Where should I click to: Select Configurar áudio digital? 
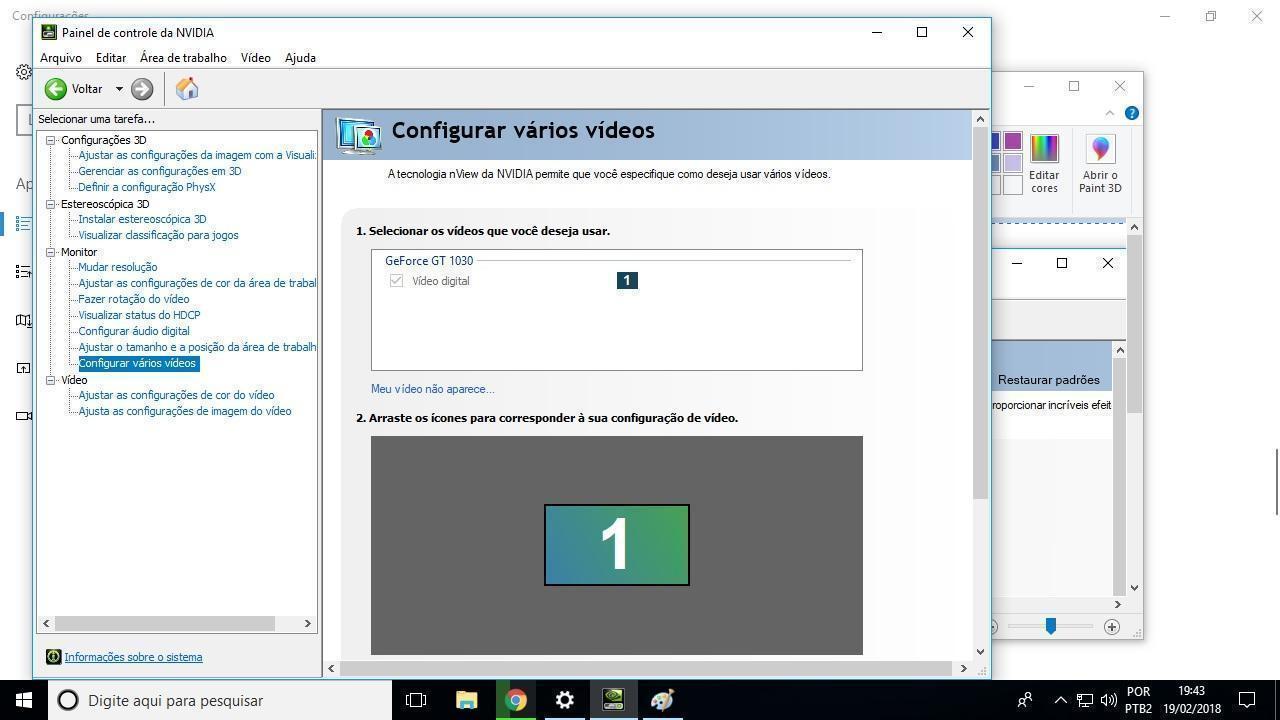point(134,331)
